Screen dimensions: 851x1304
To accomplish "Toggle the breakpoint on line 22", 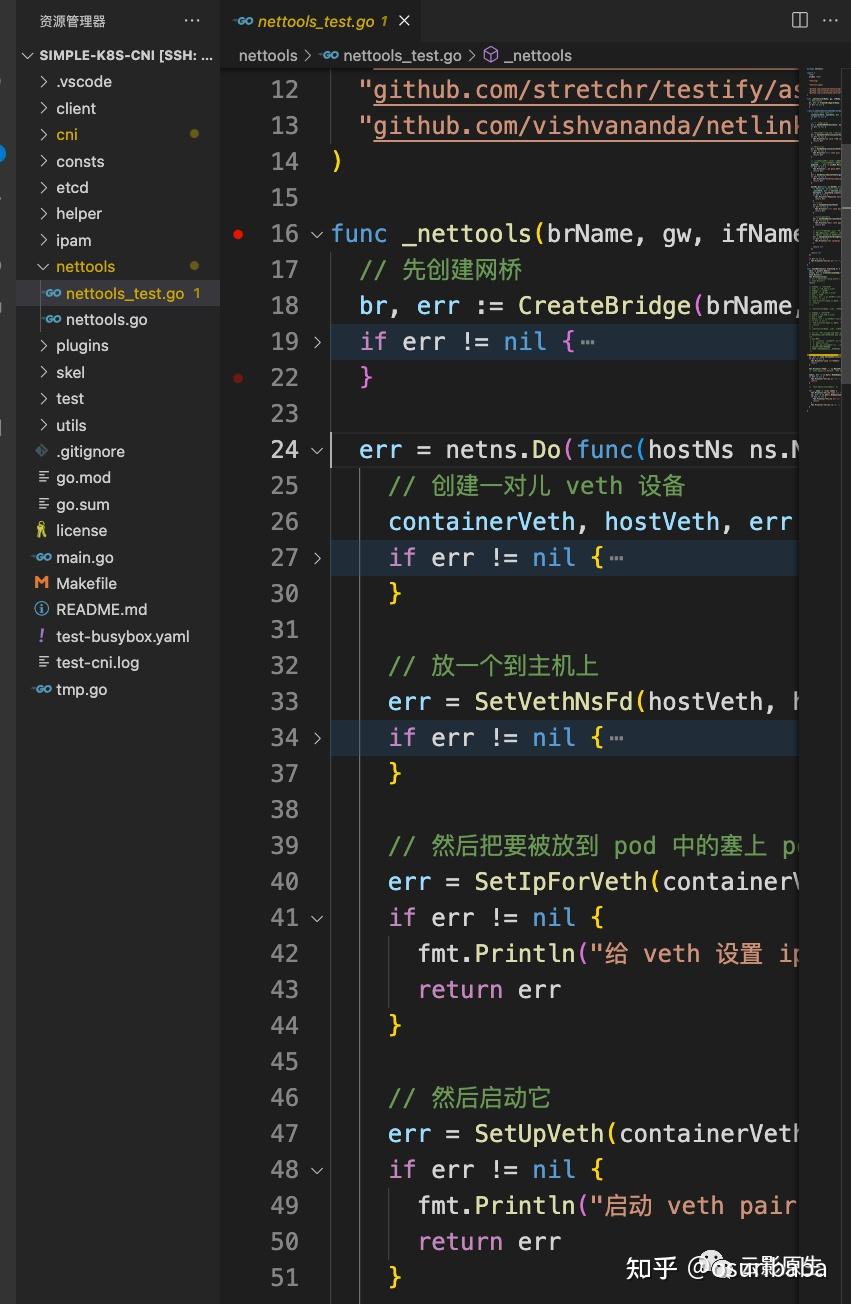I will pyautogui.click(x=238, y=378).
